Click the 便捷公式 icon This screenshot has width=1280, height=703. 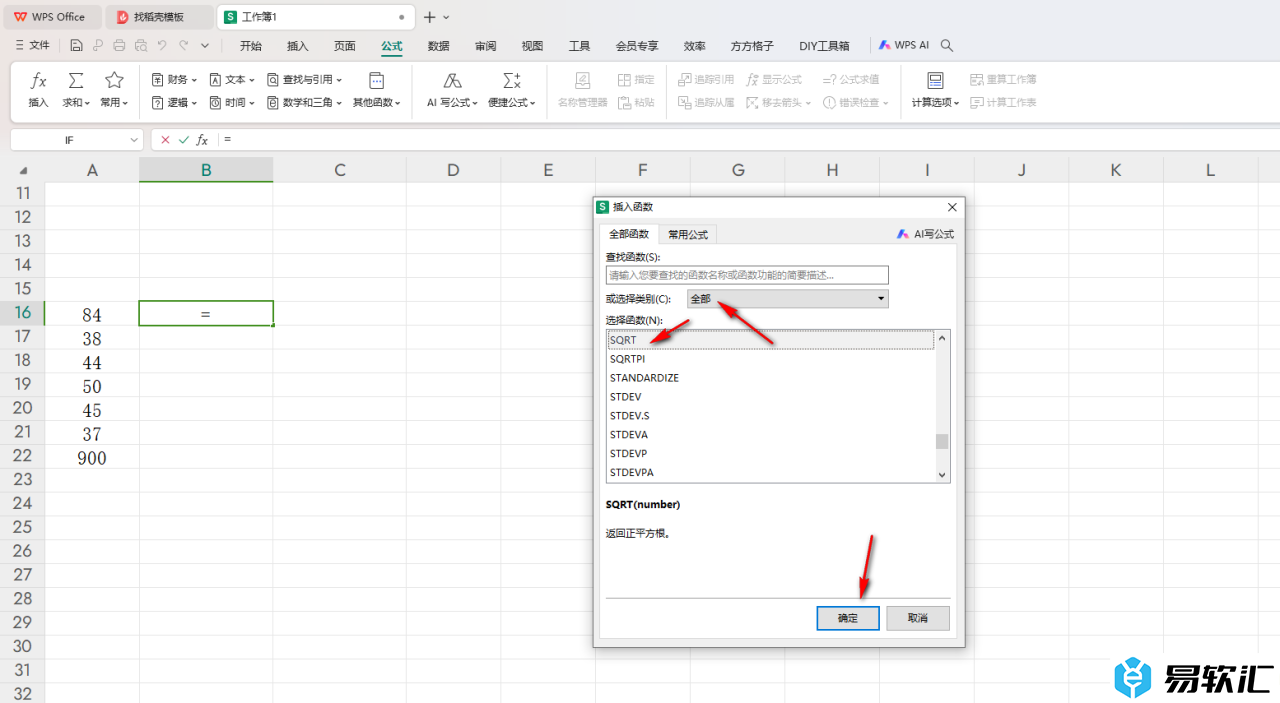point(512,81)
